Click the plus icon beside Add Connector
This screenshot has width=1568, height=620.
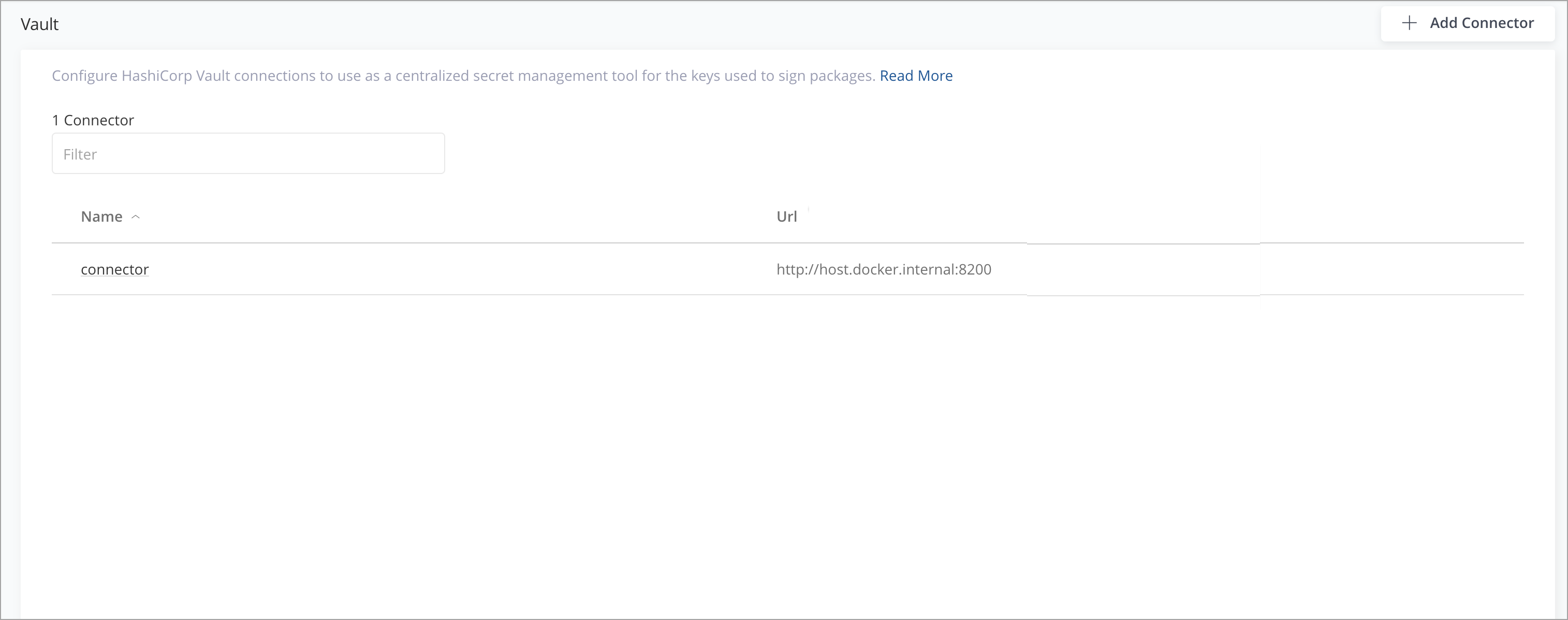pos(1409,23)
